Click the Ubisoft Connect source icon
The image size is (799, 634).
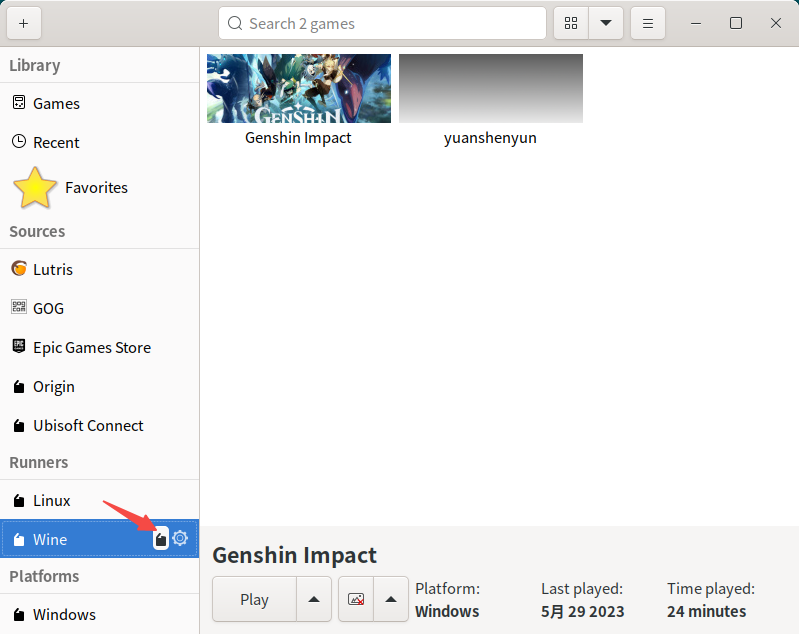tap(19, 426)
